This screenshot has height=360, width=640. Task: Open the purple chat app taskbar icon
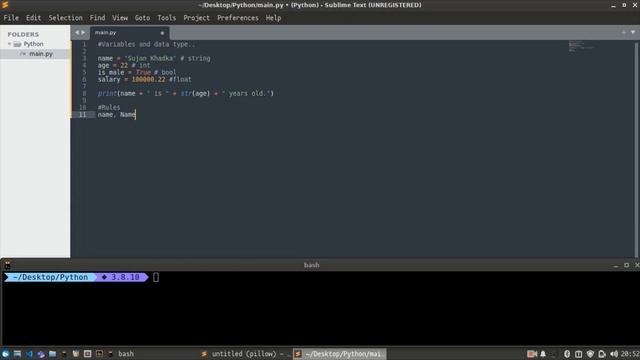click(41, 354)
